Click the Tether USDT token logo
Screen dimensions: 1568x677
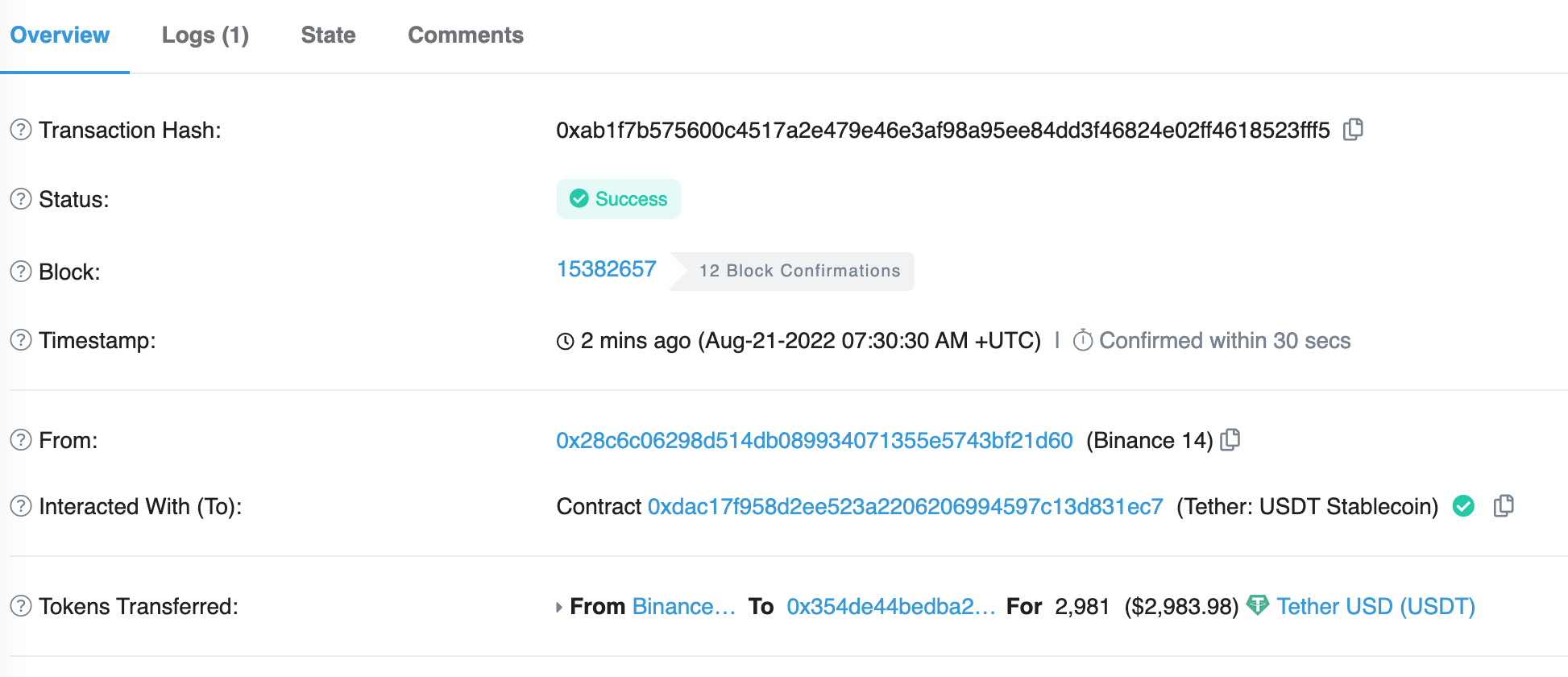tap(1257, 605)
